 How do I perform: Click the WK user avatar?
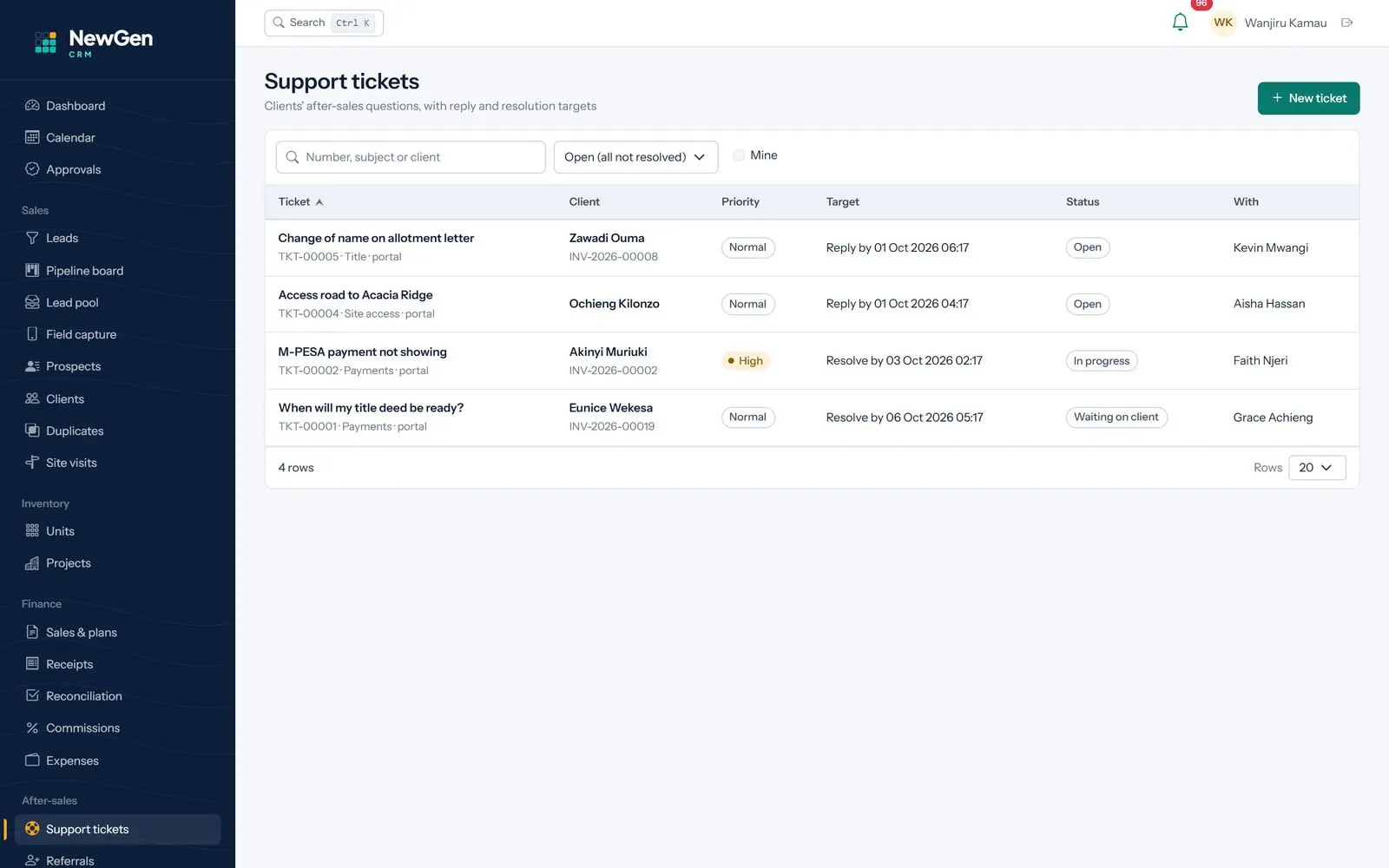coord(1223,23)
